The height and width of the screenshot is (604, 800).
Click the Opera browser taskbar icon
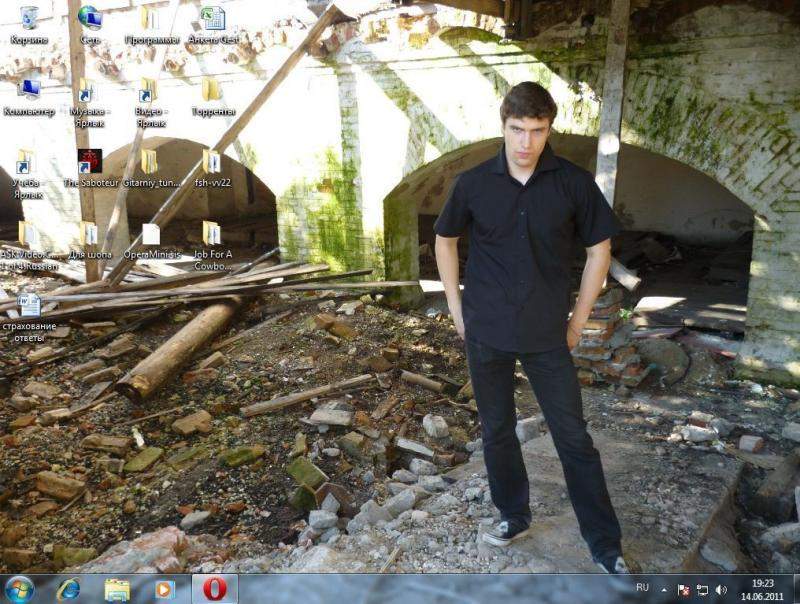pyautogui.click(x=214, y=589)
